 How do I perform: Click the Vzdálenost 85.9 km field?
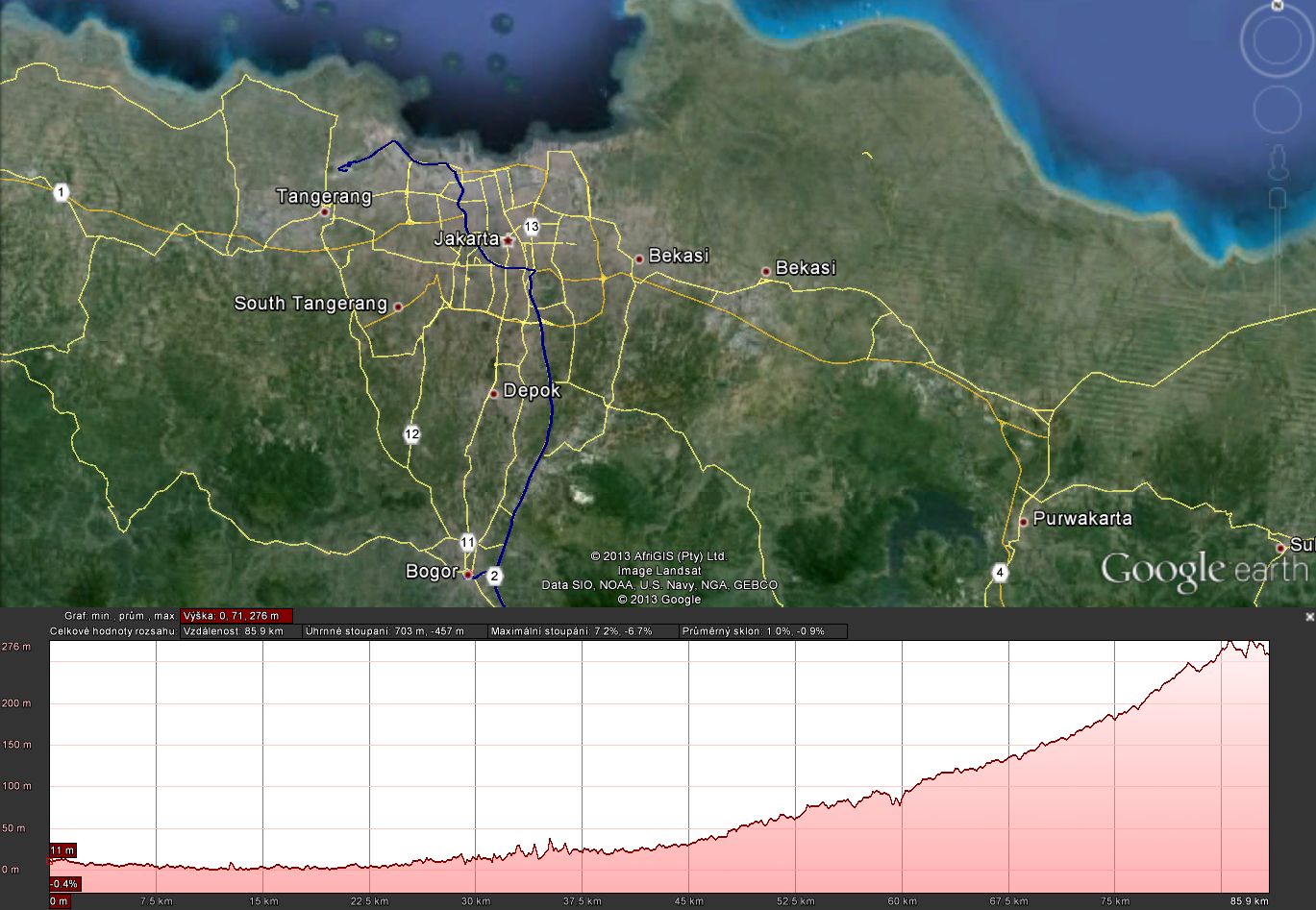point(240,631)
